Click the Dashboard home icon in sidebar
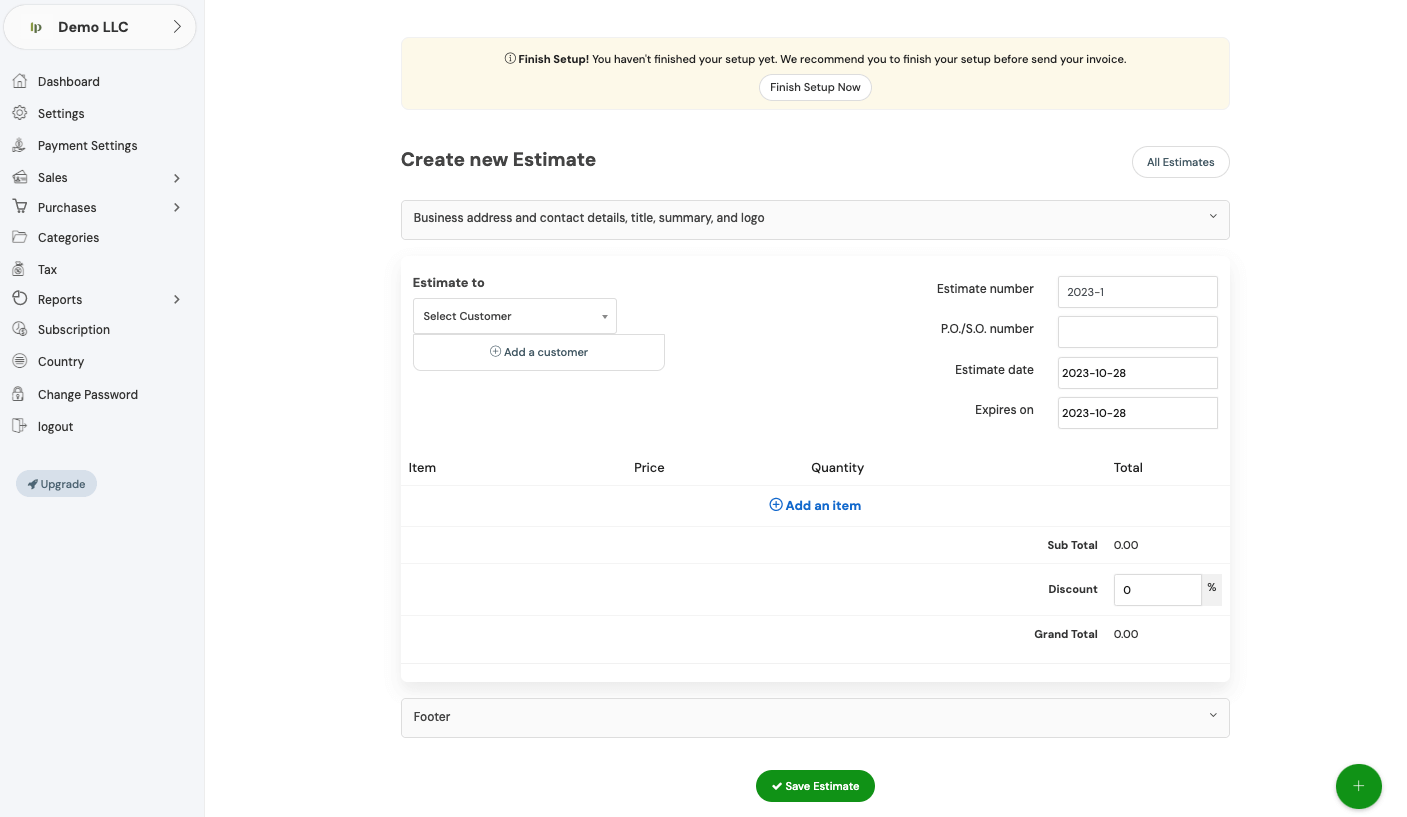The height and width of the screenshot is (817, 1407). click(19, 81)
